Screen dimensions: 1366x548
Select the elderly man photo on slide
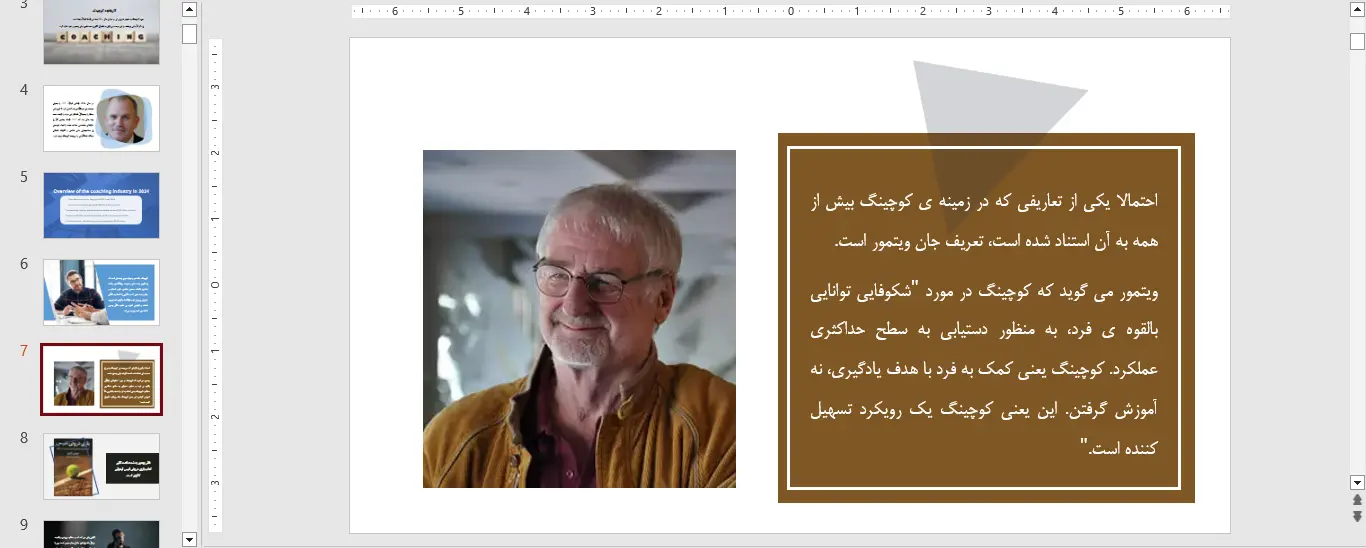[x=579, y=319]
